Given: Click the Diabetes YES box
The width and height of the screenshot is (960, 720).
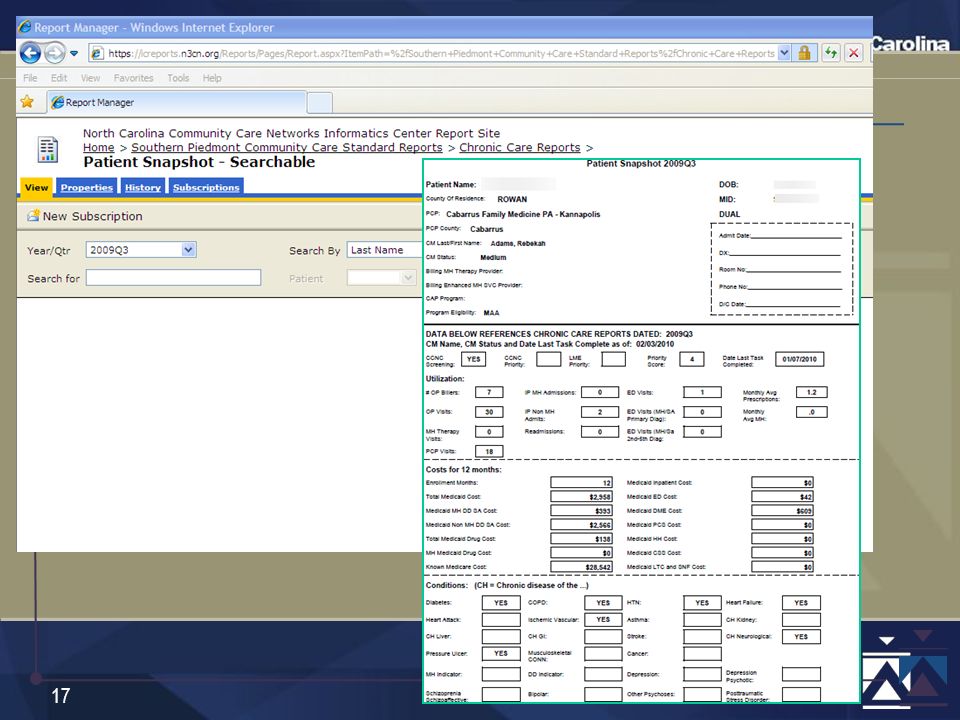Looking at the screenshot, I should point(501,603).
